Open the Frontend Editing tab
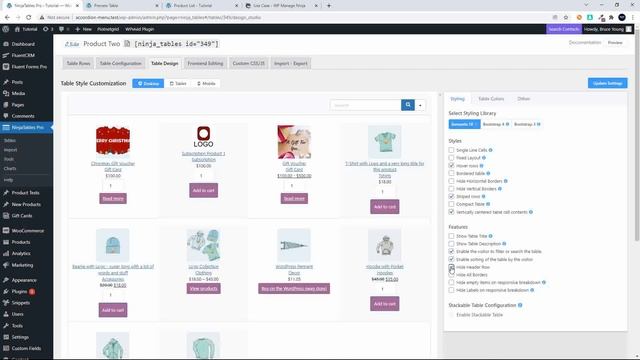The height and width of the screenshot is (360, 640). [205, 63]
